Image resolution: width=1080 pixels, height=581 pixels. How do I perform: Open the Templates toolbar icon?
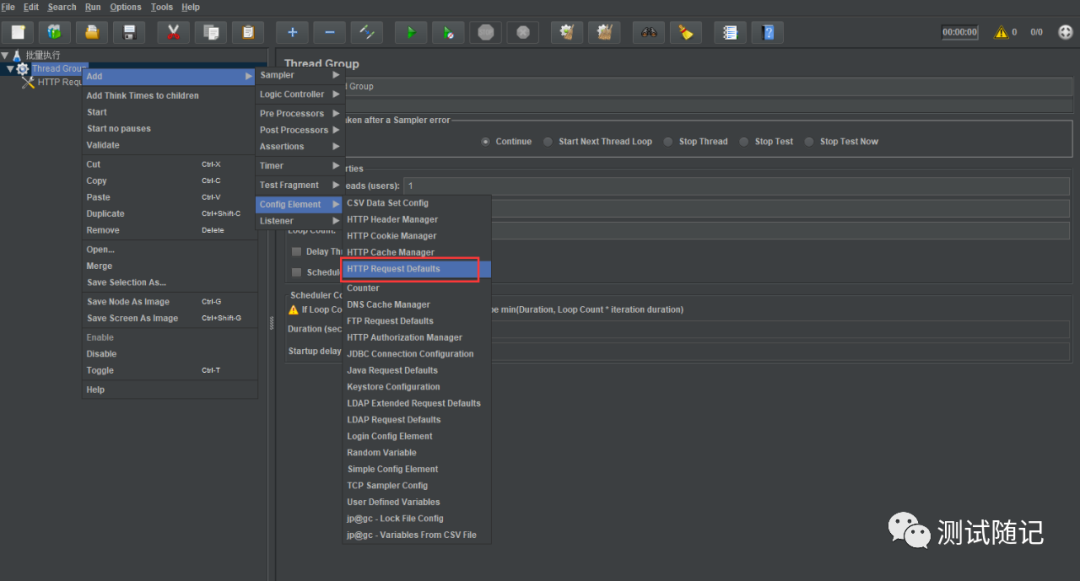click(55, 32)
